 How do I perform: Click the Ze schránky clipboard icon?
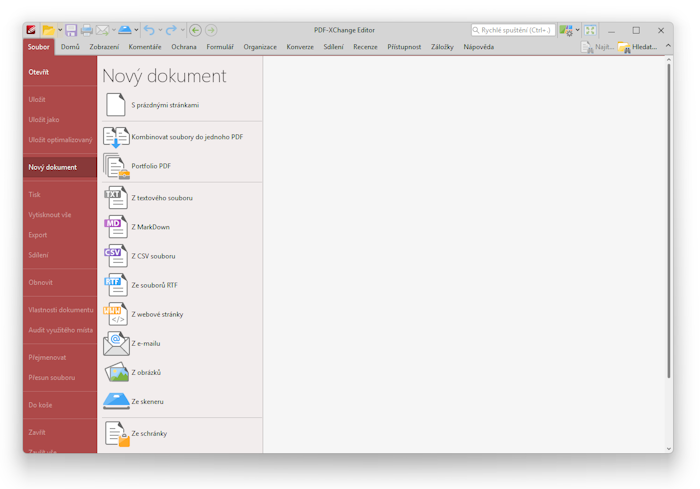click(117, 434)
